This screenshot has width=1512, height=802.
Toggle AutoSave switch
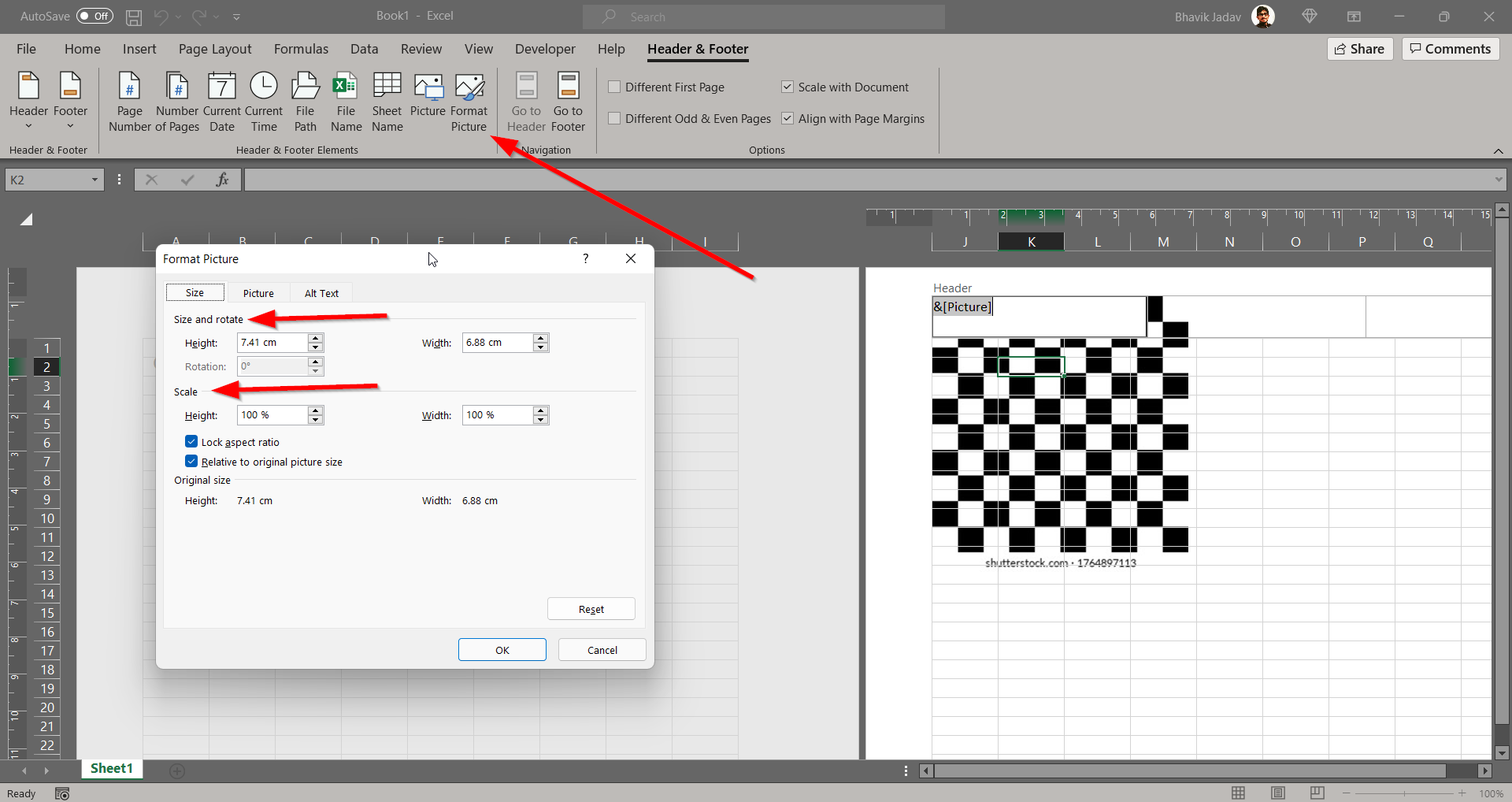[x=94, y=16]
